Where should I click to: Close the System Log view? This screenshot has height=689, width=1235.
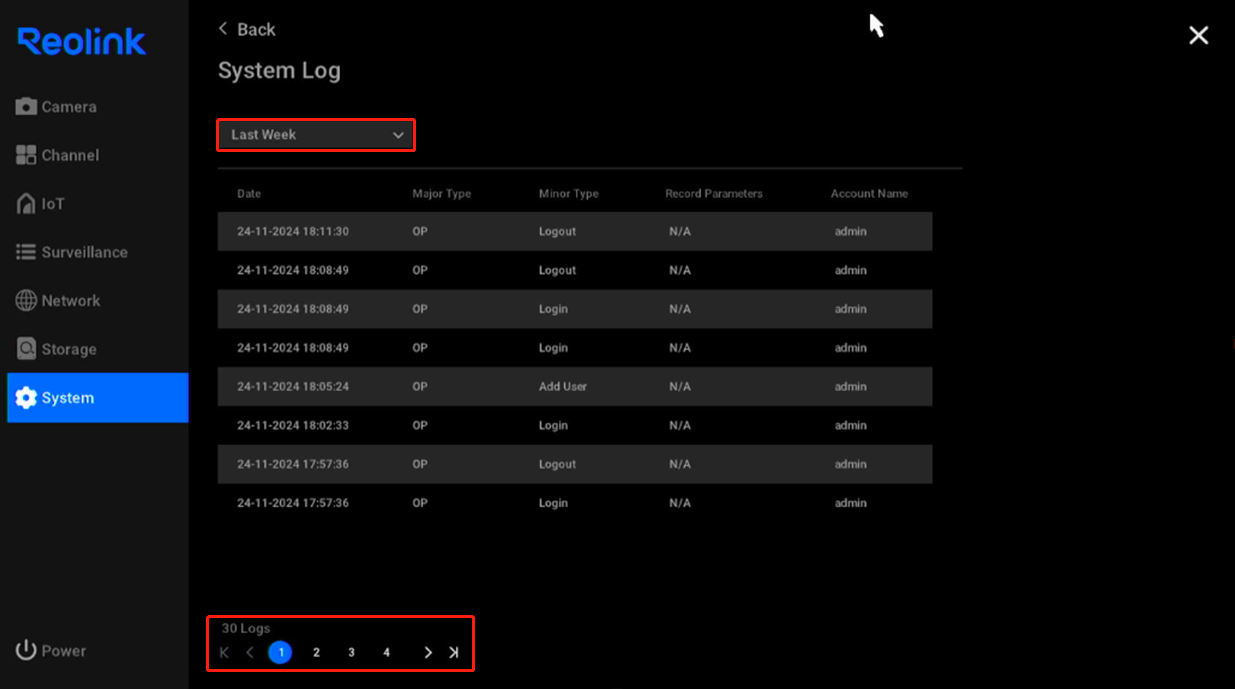tap(1198, 34)
